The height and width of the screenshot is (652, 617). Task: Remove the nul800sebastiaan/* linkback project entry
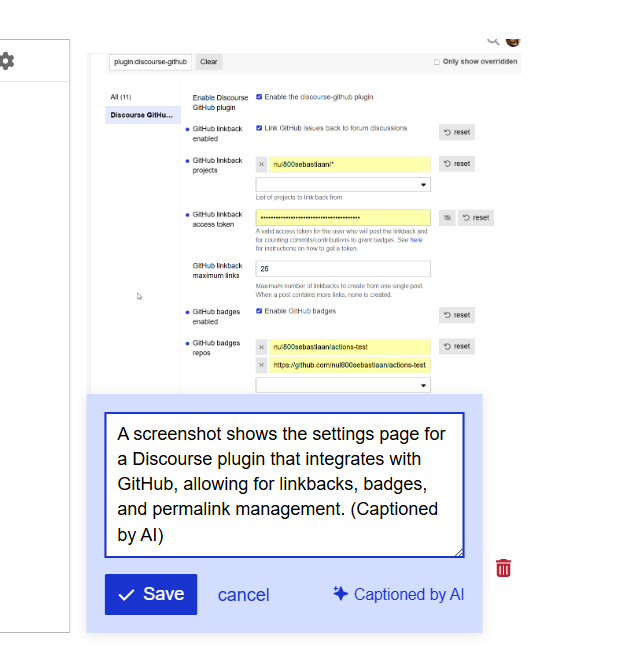click(261, 164)
